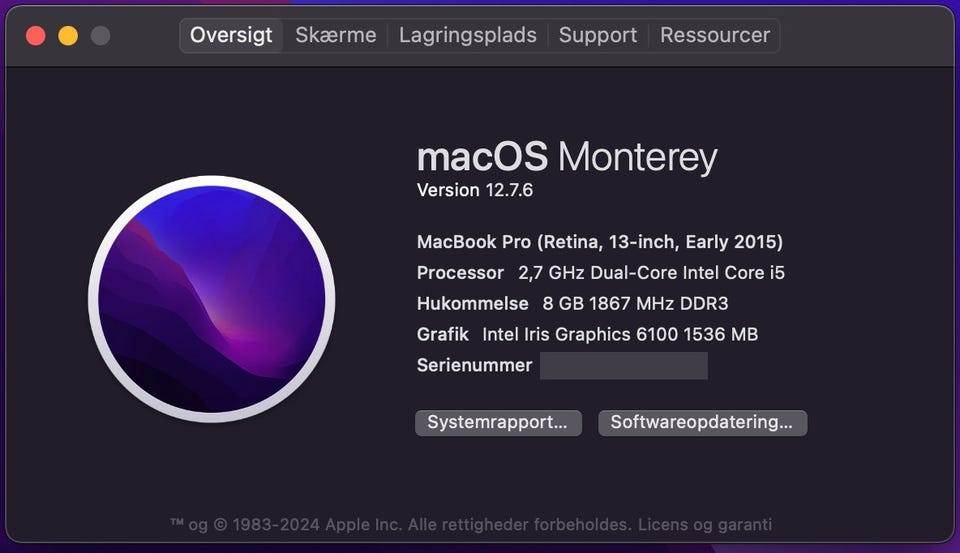
Task: Switch to the Skærme tab
Action: pos(336,35)
